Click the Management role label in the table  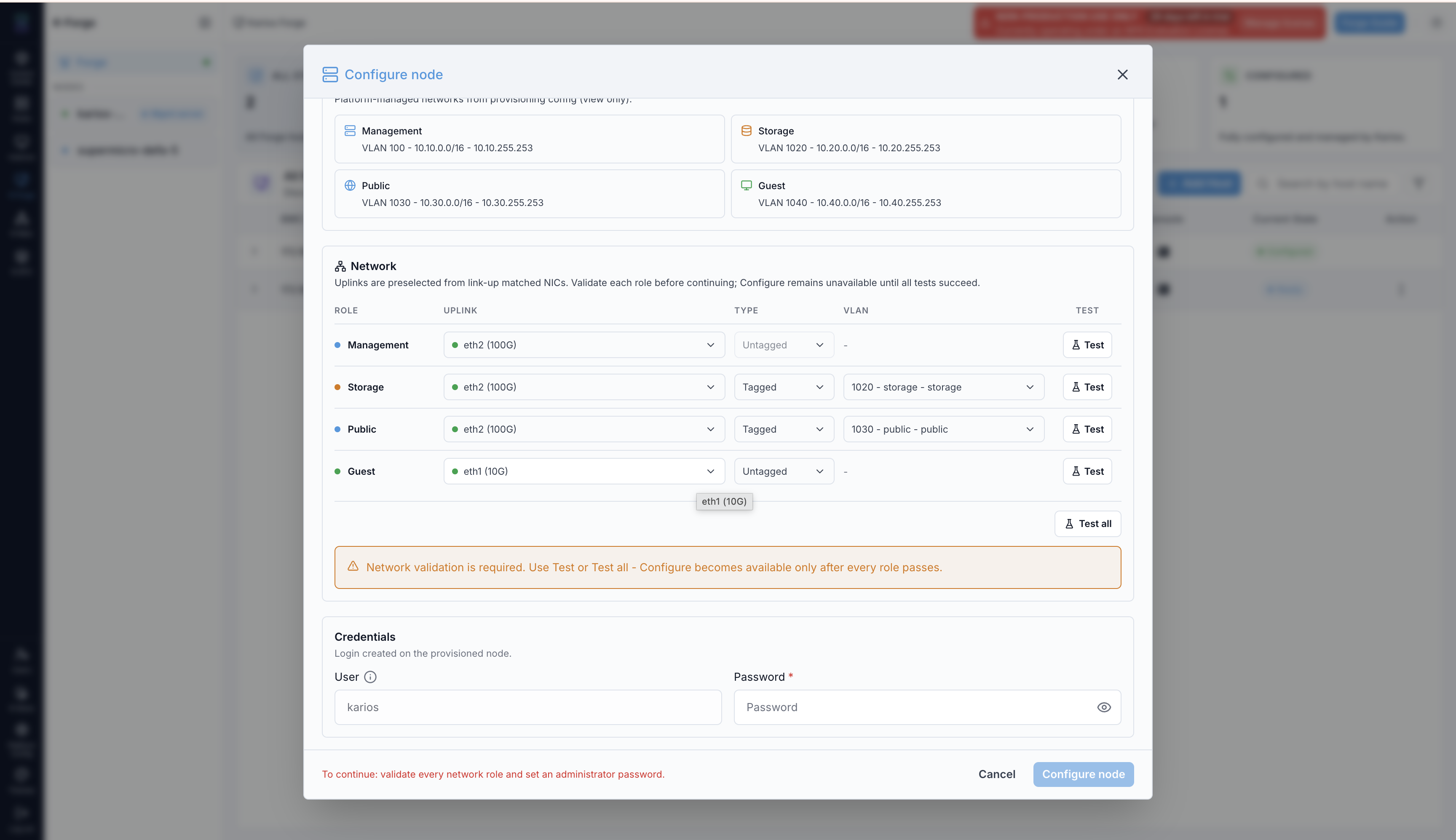click(x=378, y=345)
